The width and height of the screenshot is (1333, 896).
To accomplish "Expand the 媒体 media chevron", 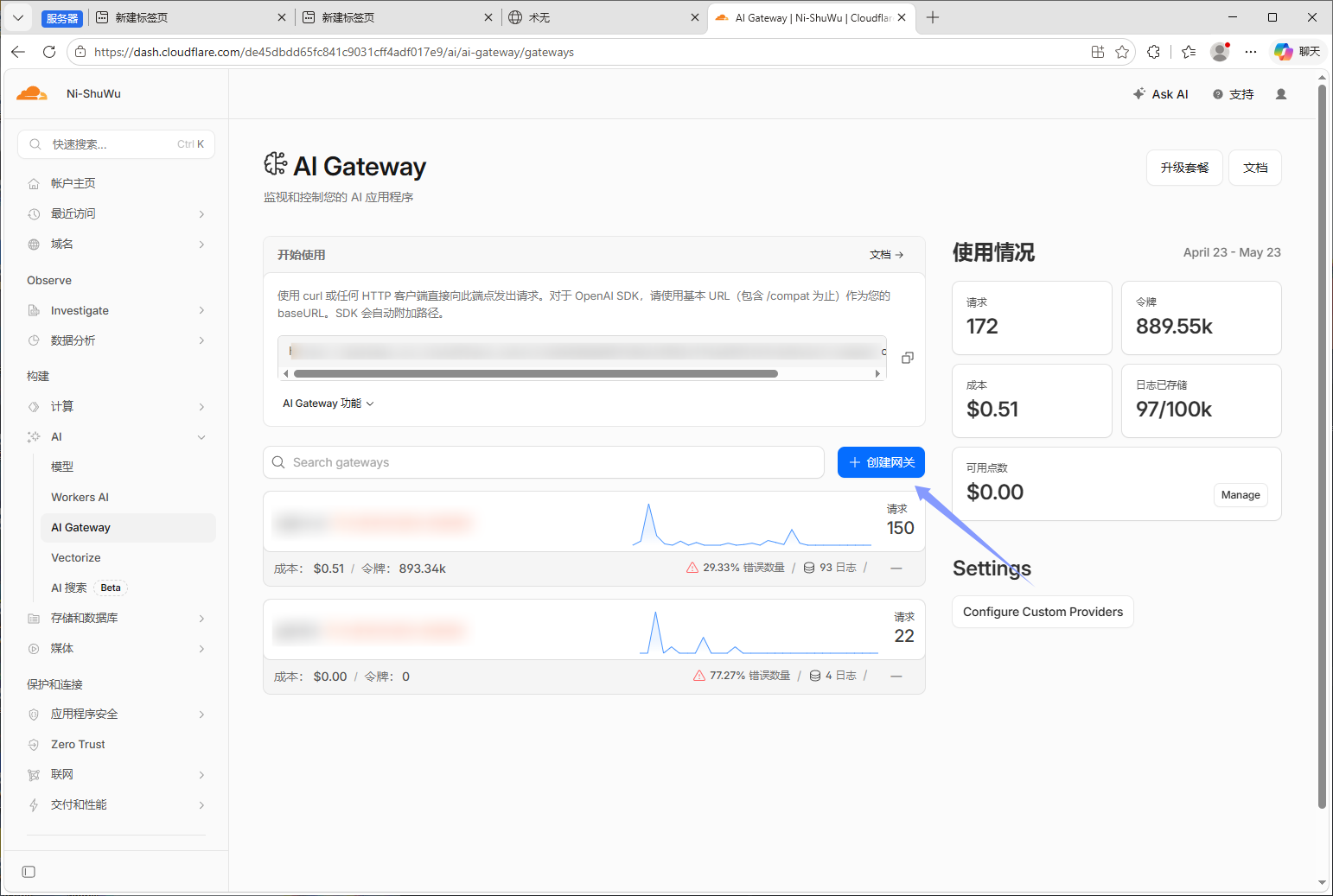I will [201, 649].
